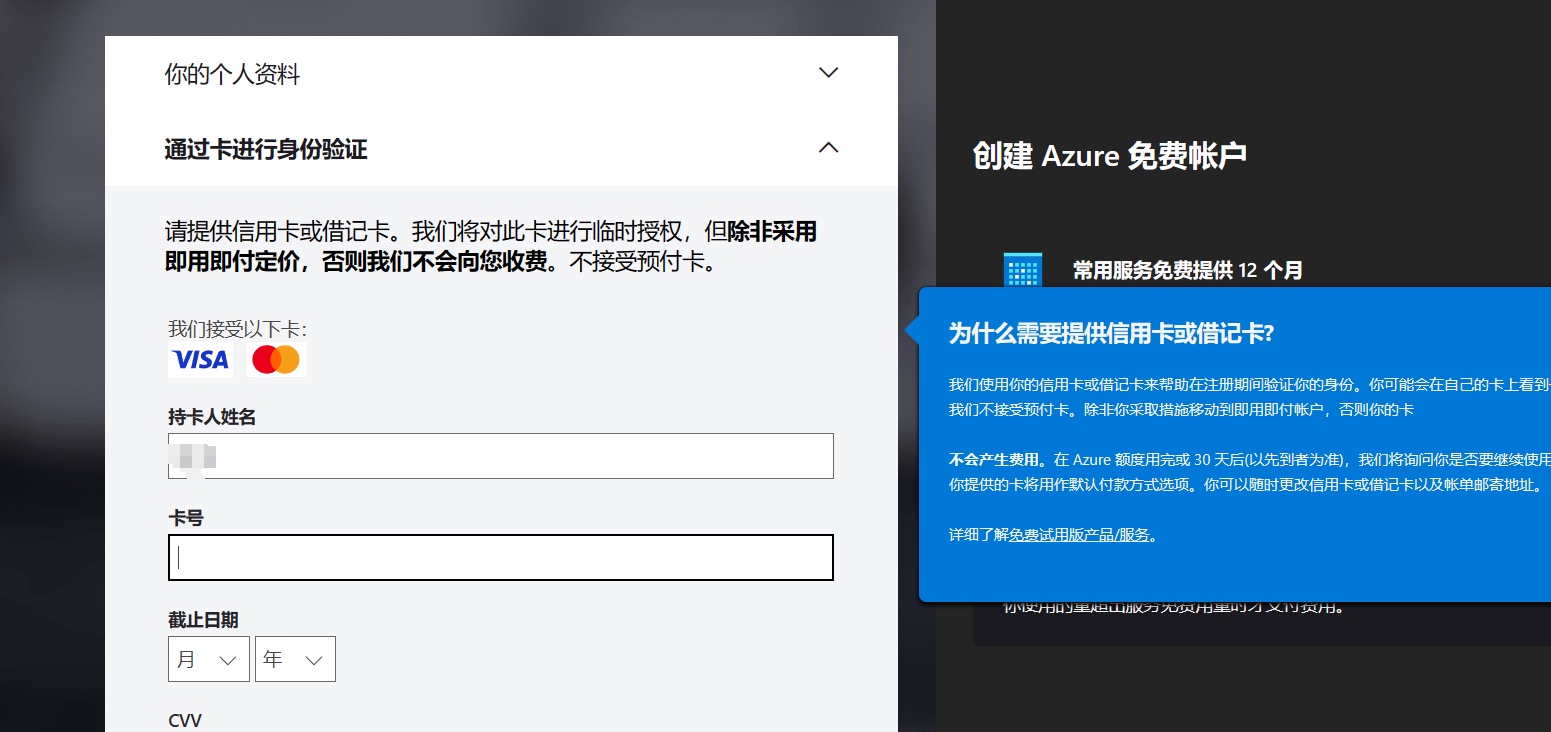Click the 截止日期 label
The width and height of the screenshot is (1551, 732).
203,620
